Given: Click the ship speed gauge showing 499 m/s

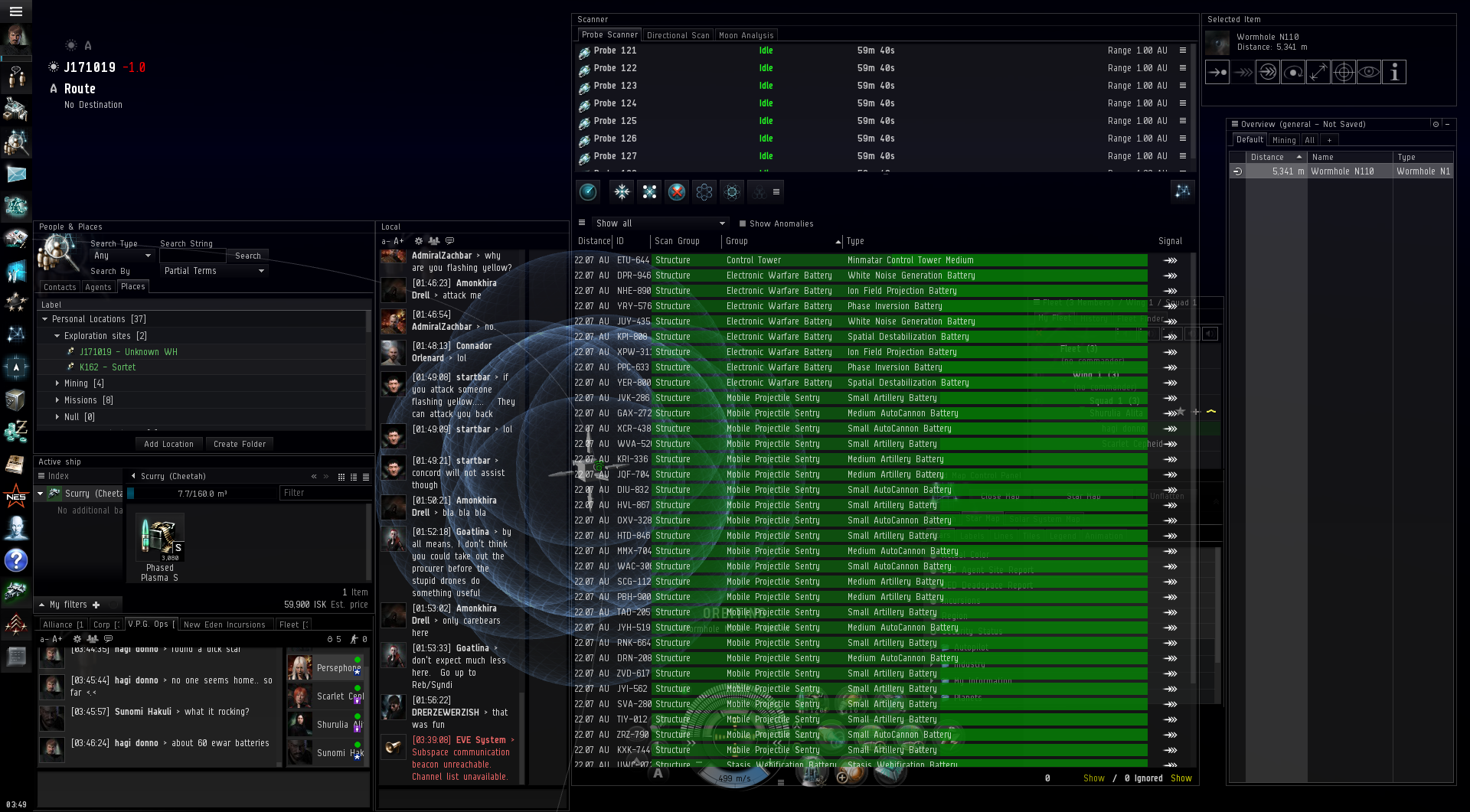Looking at the screenshot, I should (733, 778).
